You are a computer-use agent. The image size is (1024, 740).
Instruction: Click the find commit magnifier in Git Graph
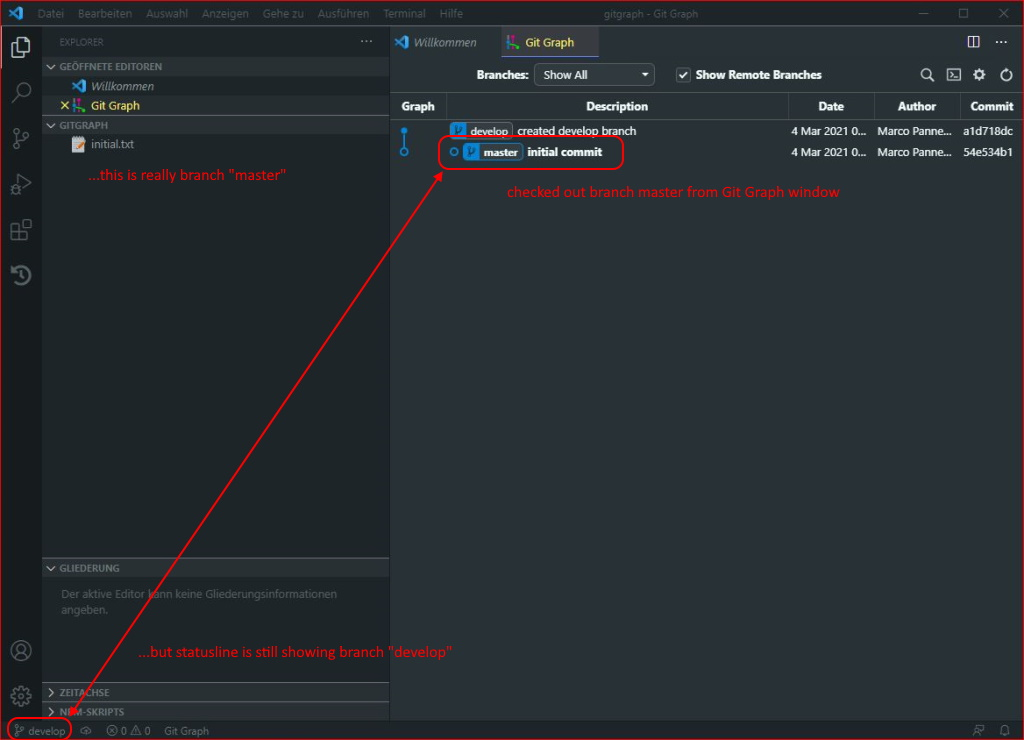tap(927, 74)
